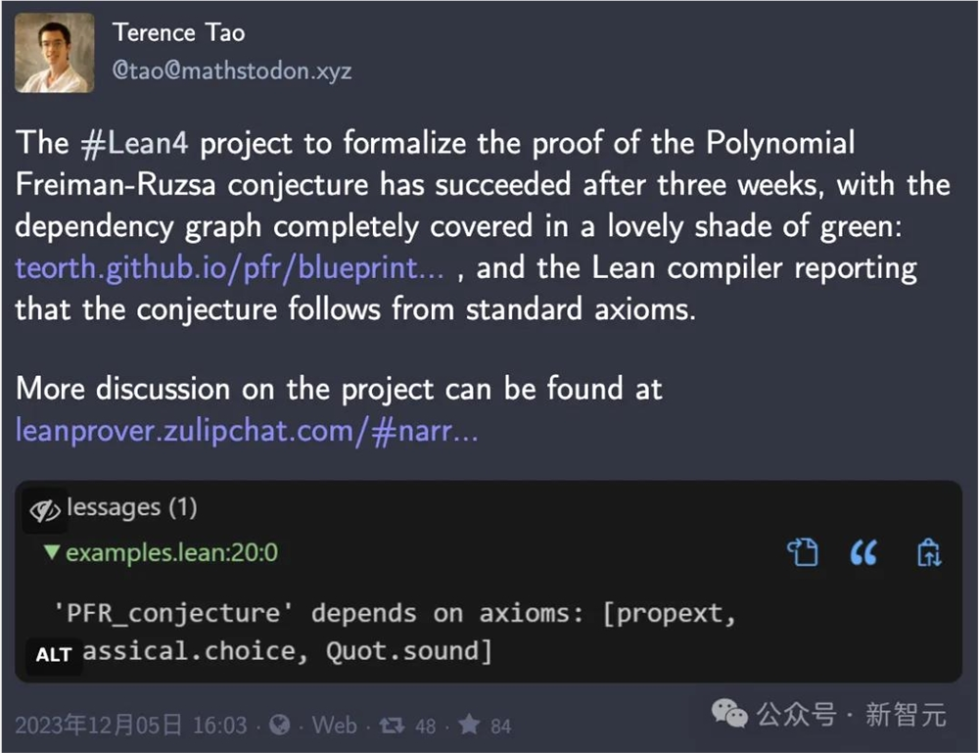Screen dimensions: 979x753
Task: Open the teorth.github.io blueprint link
Action: click(x=228, y=267)
